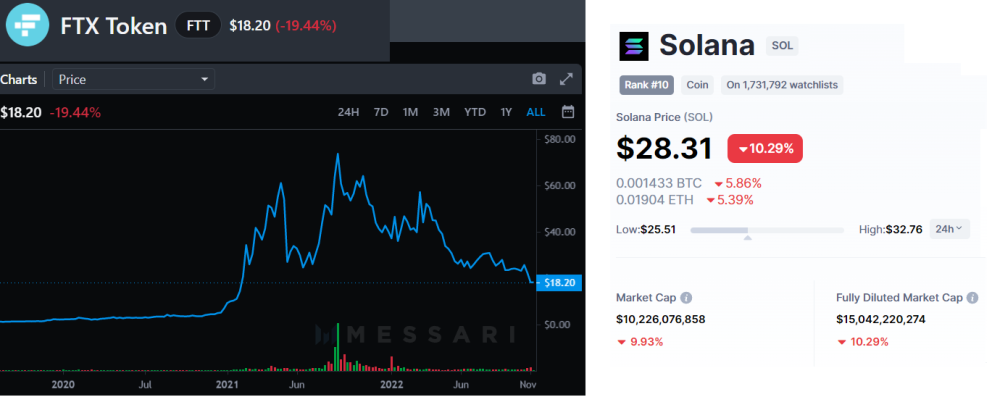Select the 1Y timeframe
Viewport: 992px width, 397px height.
[506, 113]
